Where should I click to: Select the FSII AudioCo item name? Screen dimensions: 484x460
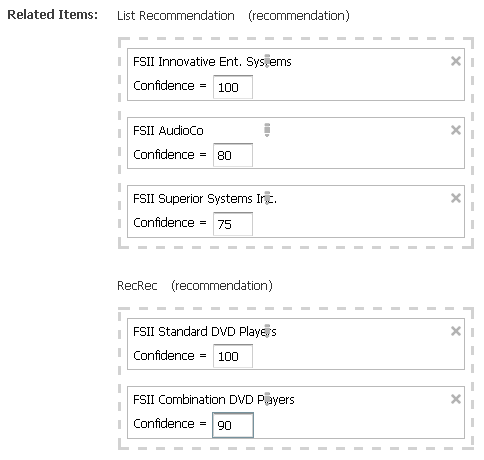click(x=168, y=130)
